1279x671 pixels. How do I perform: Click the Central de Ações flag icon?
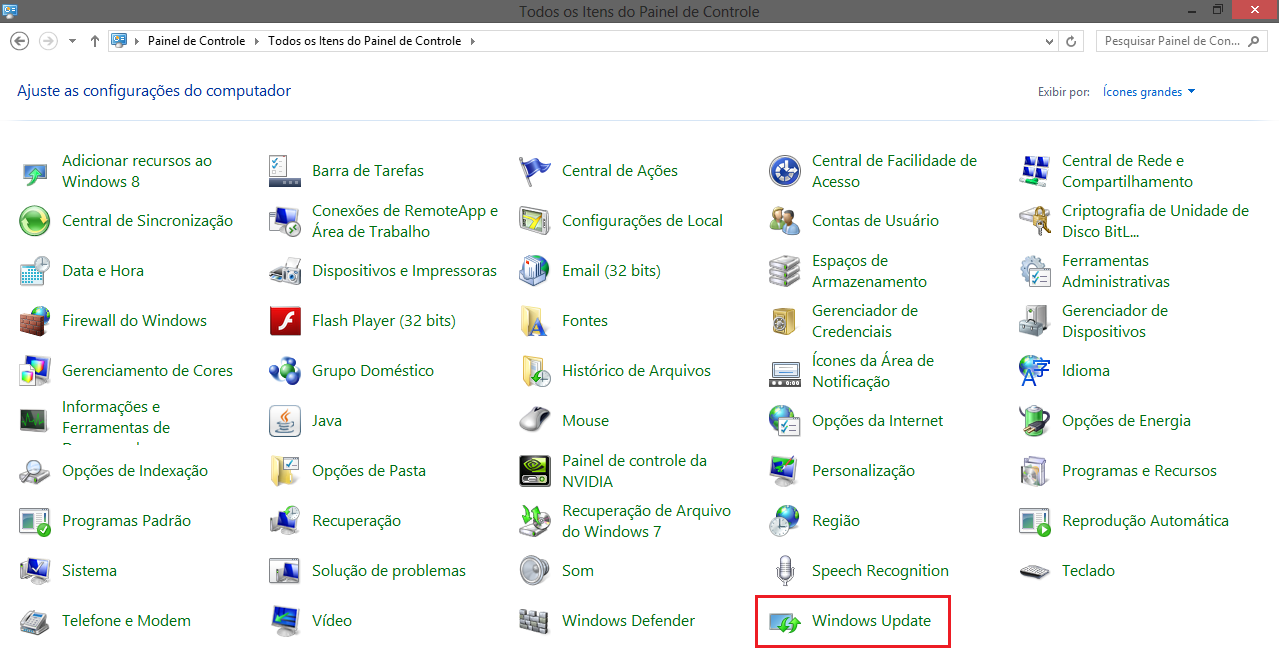pyautogui.click(x=535, y=171)
